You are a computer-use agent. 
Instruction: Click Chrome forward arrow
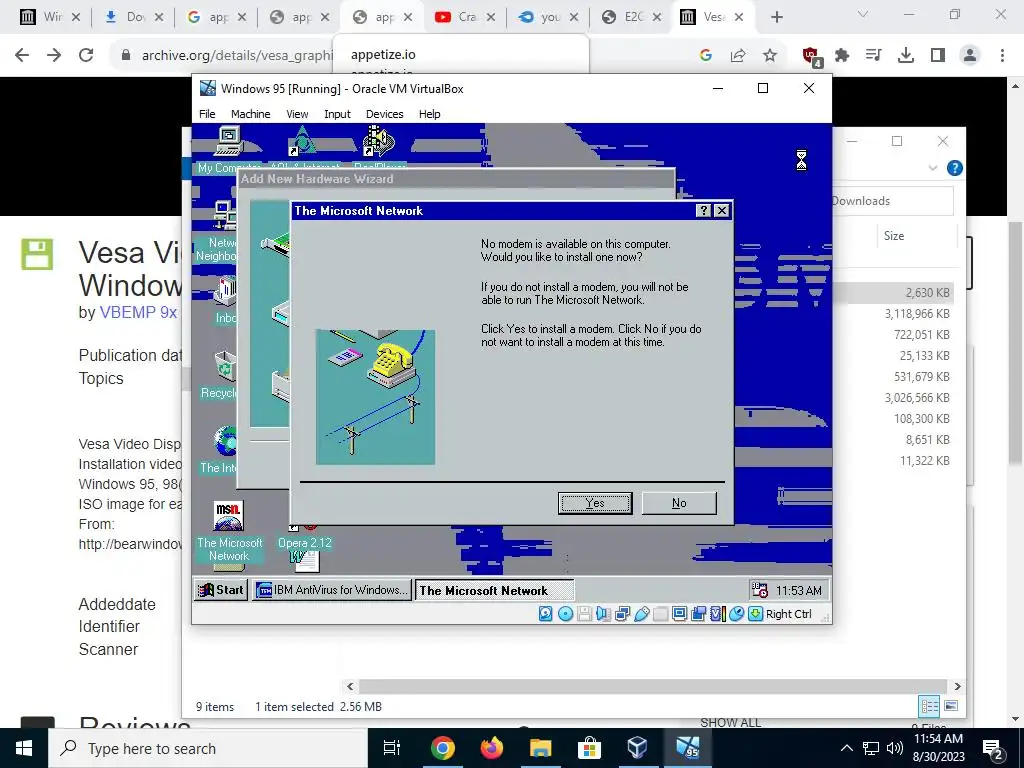click(x=54, y=55)
